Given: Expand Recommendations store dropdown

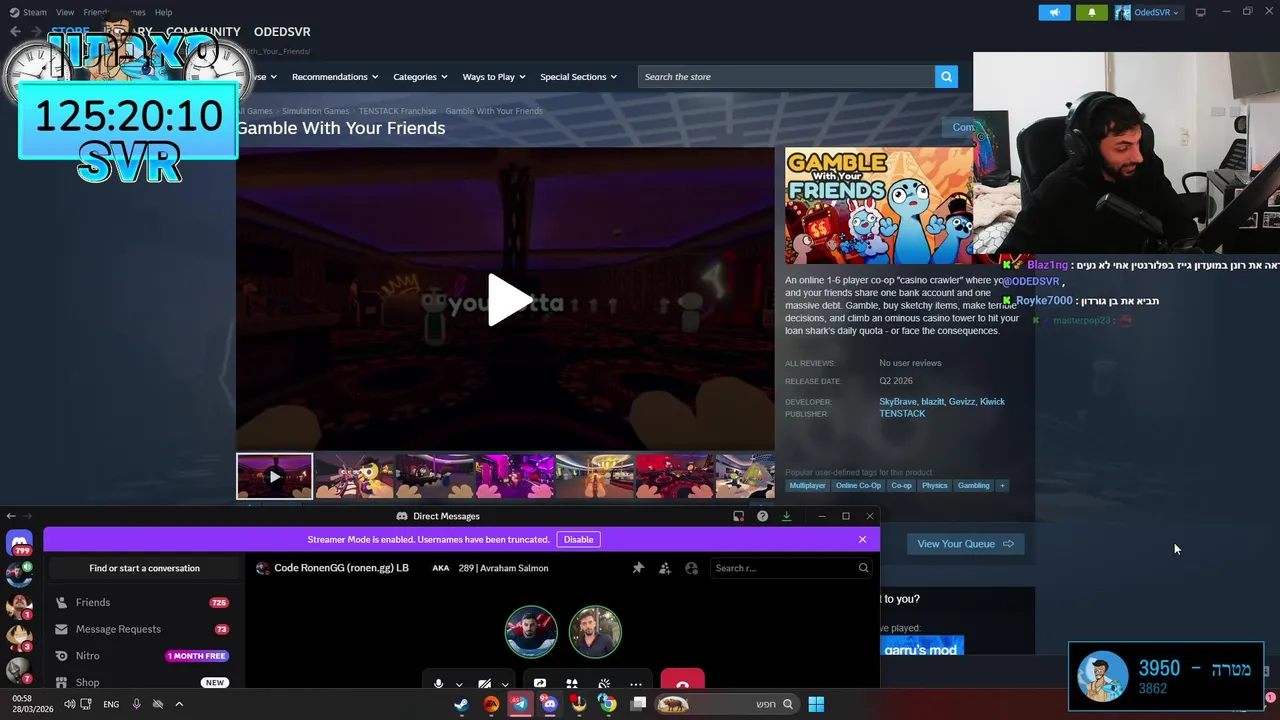Looking at the screenshot, I should point(334,77).
